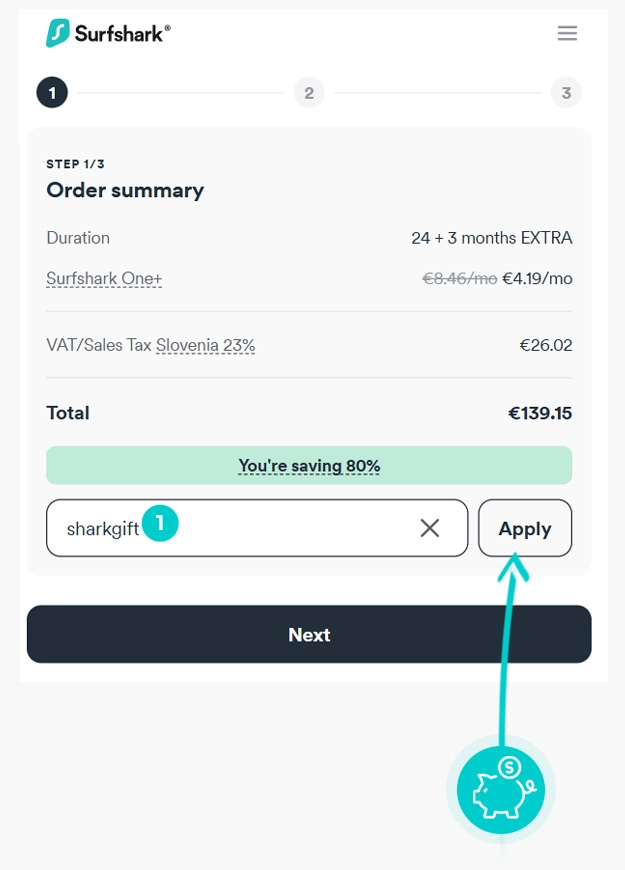Viewport: 625px width, 870px height.
Task: Clear the sharkgift coupon code
Action: click(x=430, y=528)
